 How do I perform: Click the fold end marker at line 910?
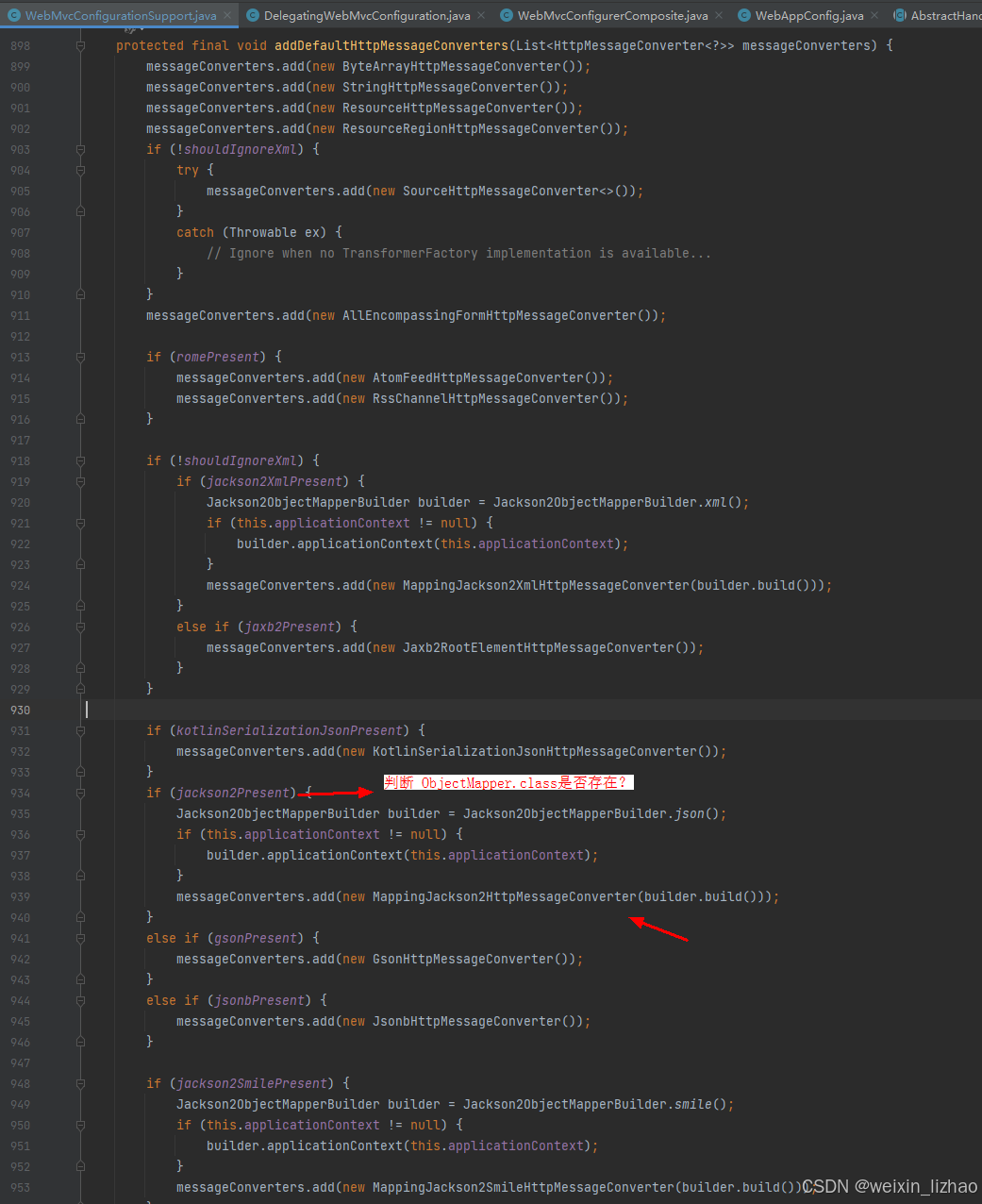pos(80,294)
